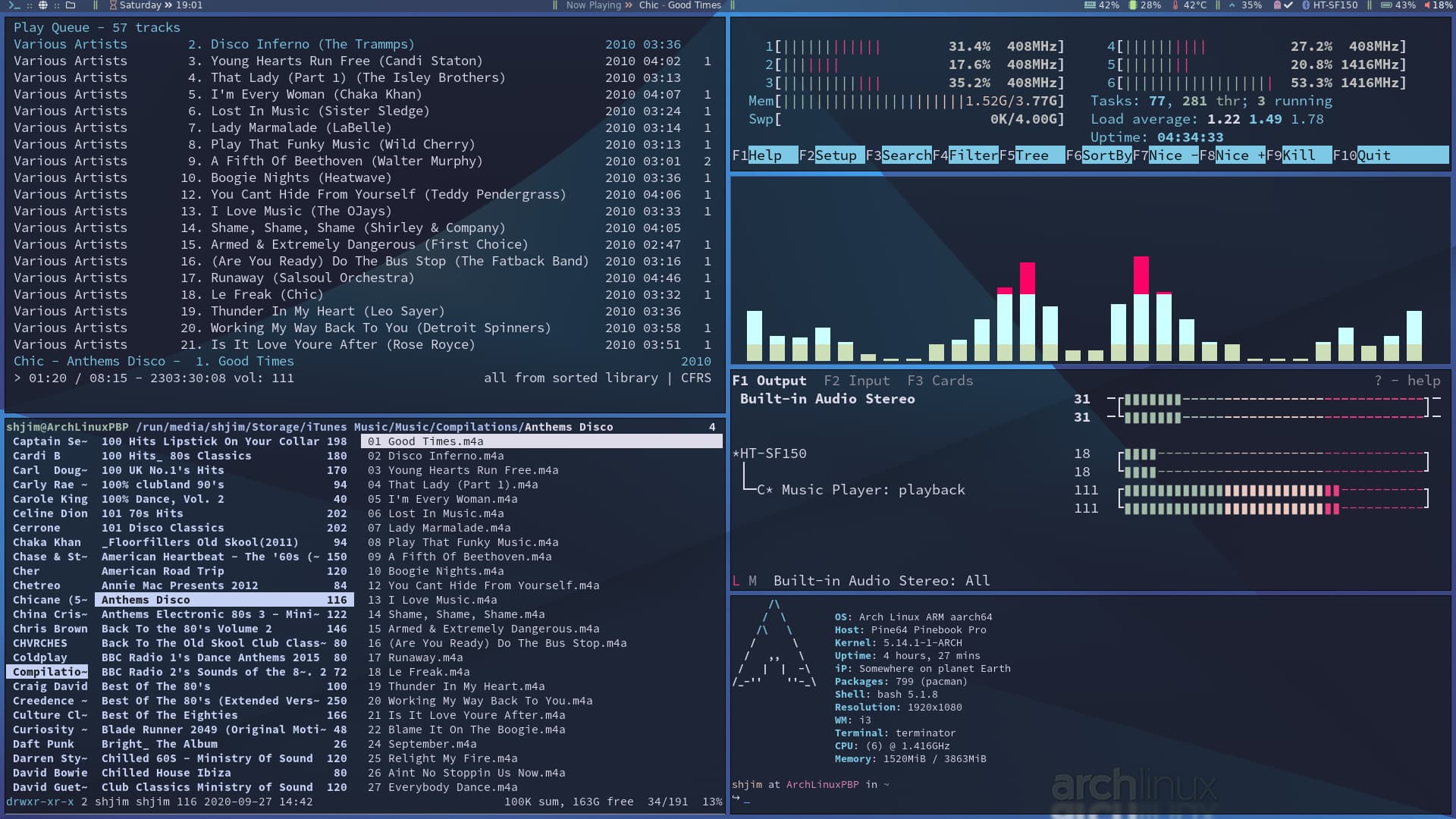Click F2 Setup in htop

(x=831, y=155)
